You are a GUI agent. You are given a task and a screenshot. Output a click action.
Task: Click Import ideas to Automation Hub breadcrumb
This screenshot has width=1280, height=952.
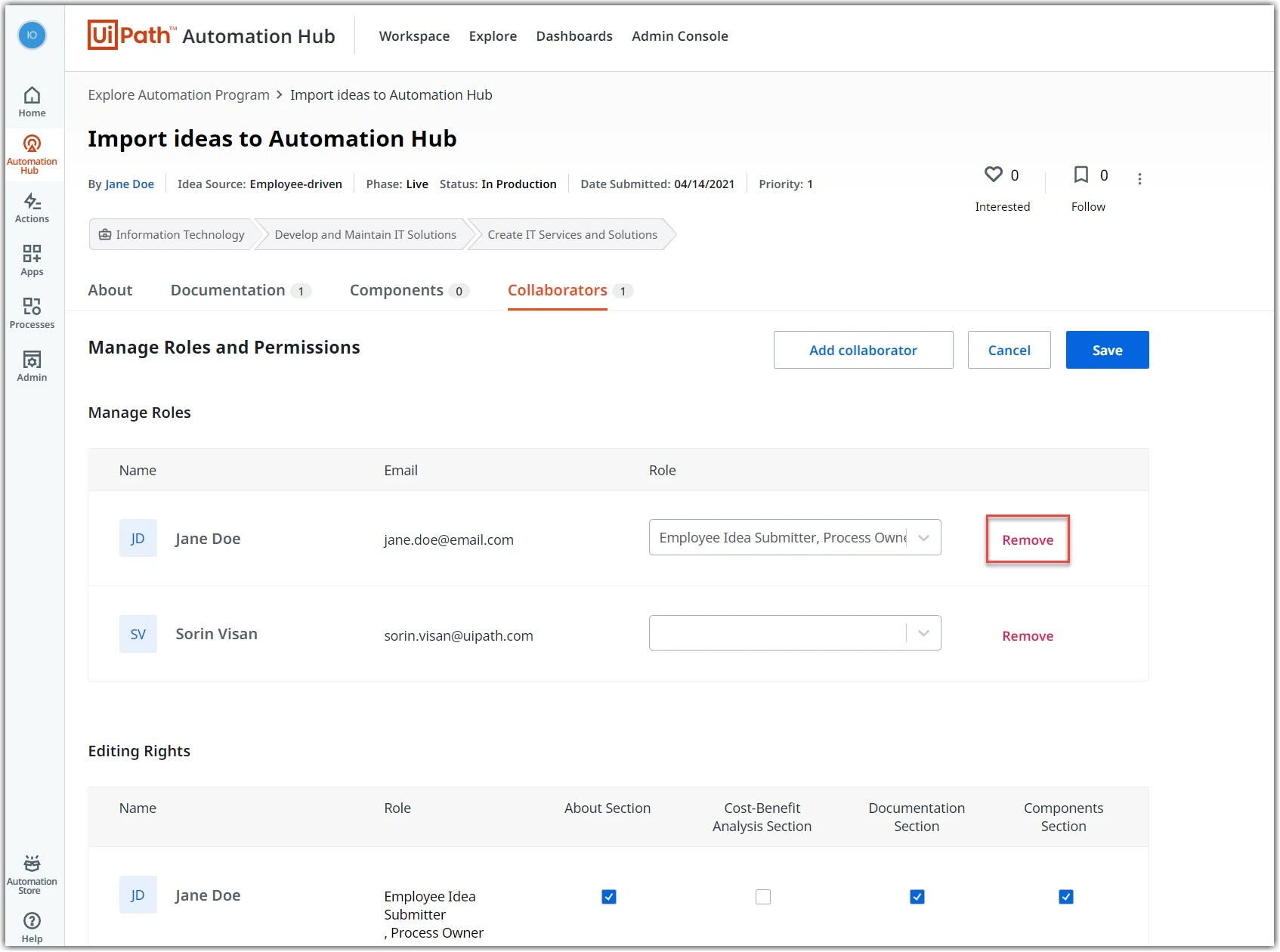[391, 94]
